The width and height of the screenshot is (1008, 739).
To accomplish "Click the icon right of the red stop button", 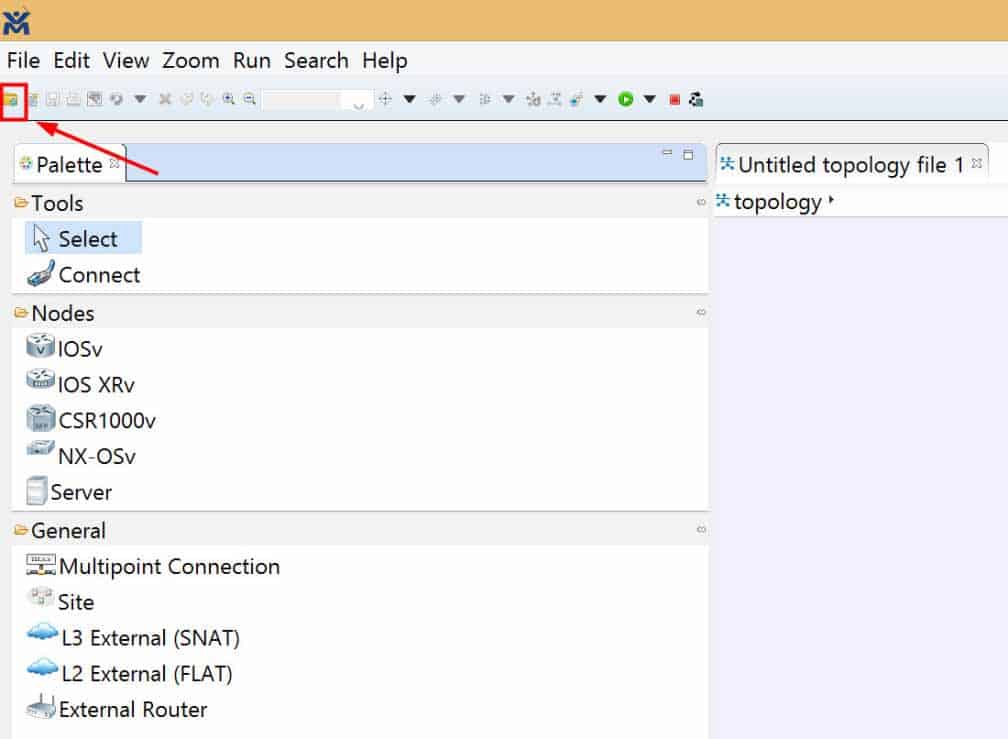I will 696,100.
